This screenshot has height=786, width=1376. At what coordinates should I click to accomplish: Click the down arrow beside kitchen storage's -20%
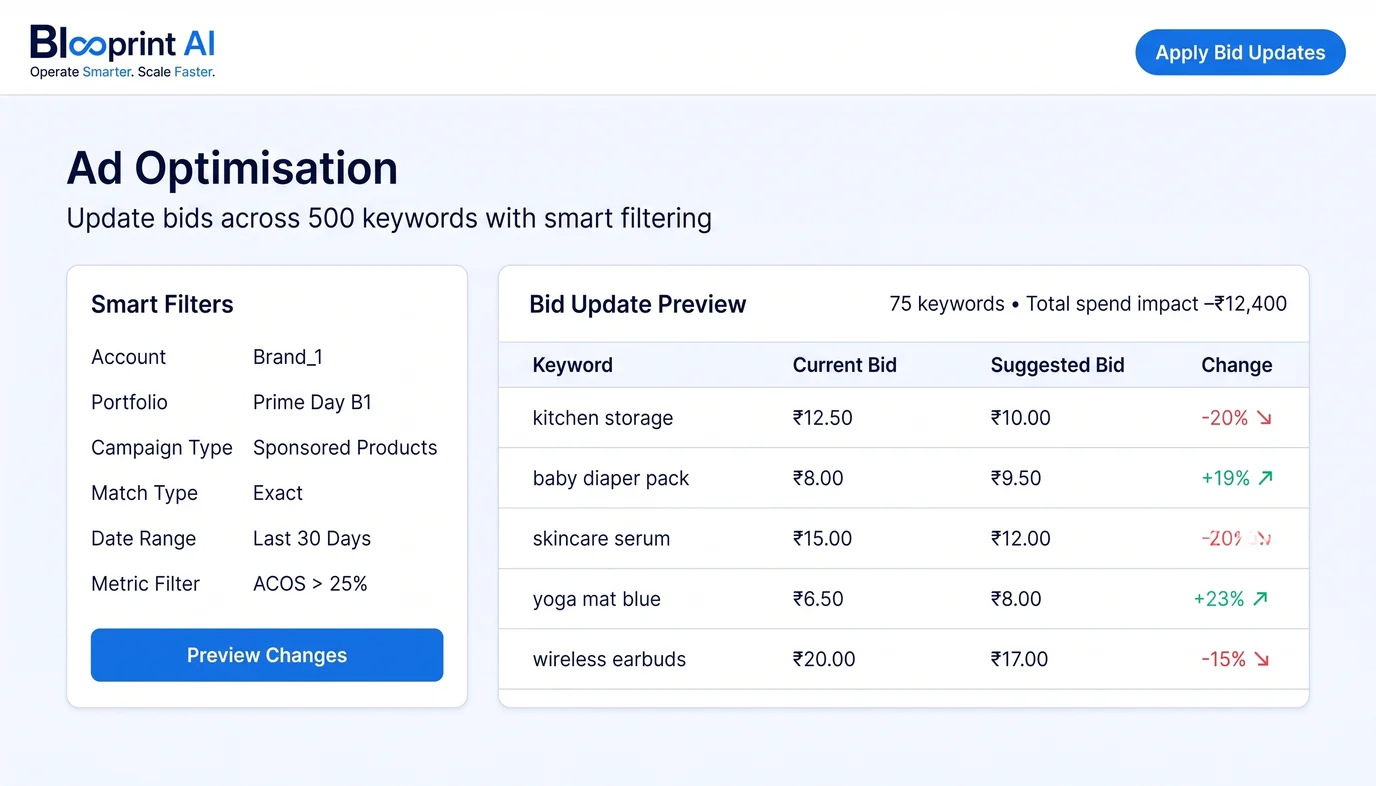coord(1264,418)
